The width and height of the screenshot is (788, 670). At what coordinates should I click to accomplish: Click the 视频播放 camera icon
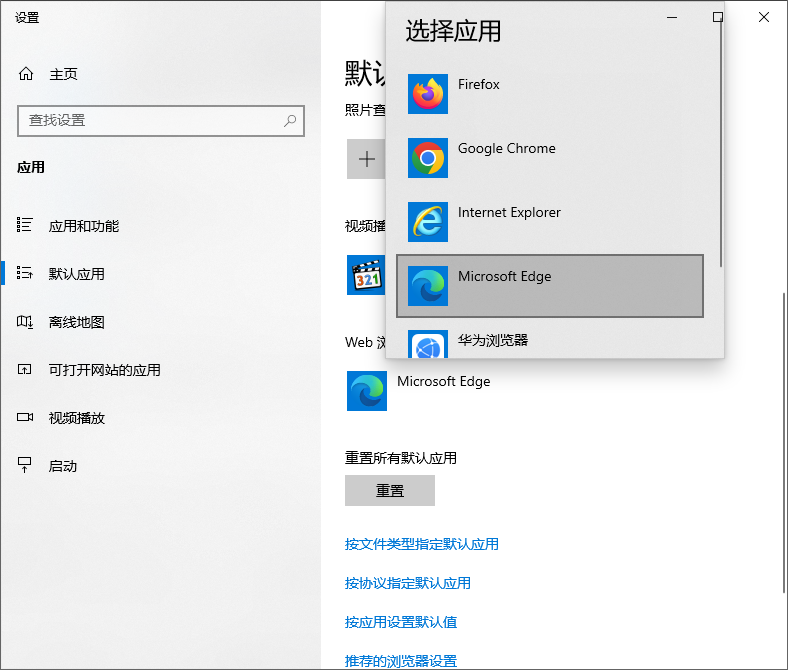point(25,417)
